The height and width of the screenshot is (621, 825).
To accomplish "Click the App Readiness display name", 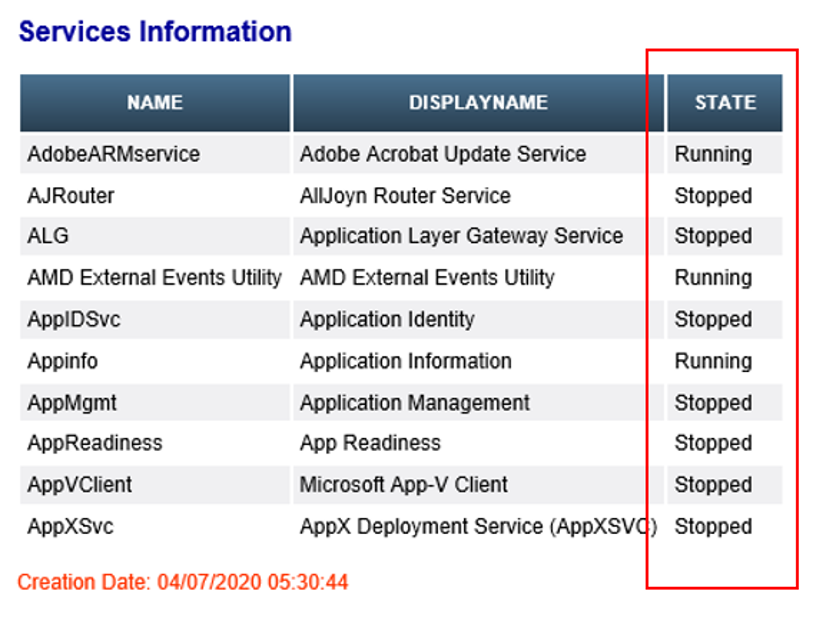I will (478, 443).
